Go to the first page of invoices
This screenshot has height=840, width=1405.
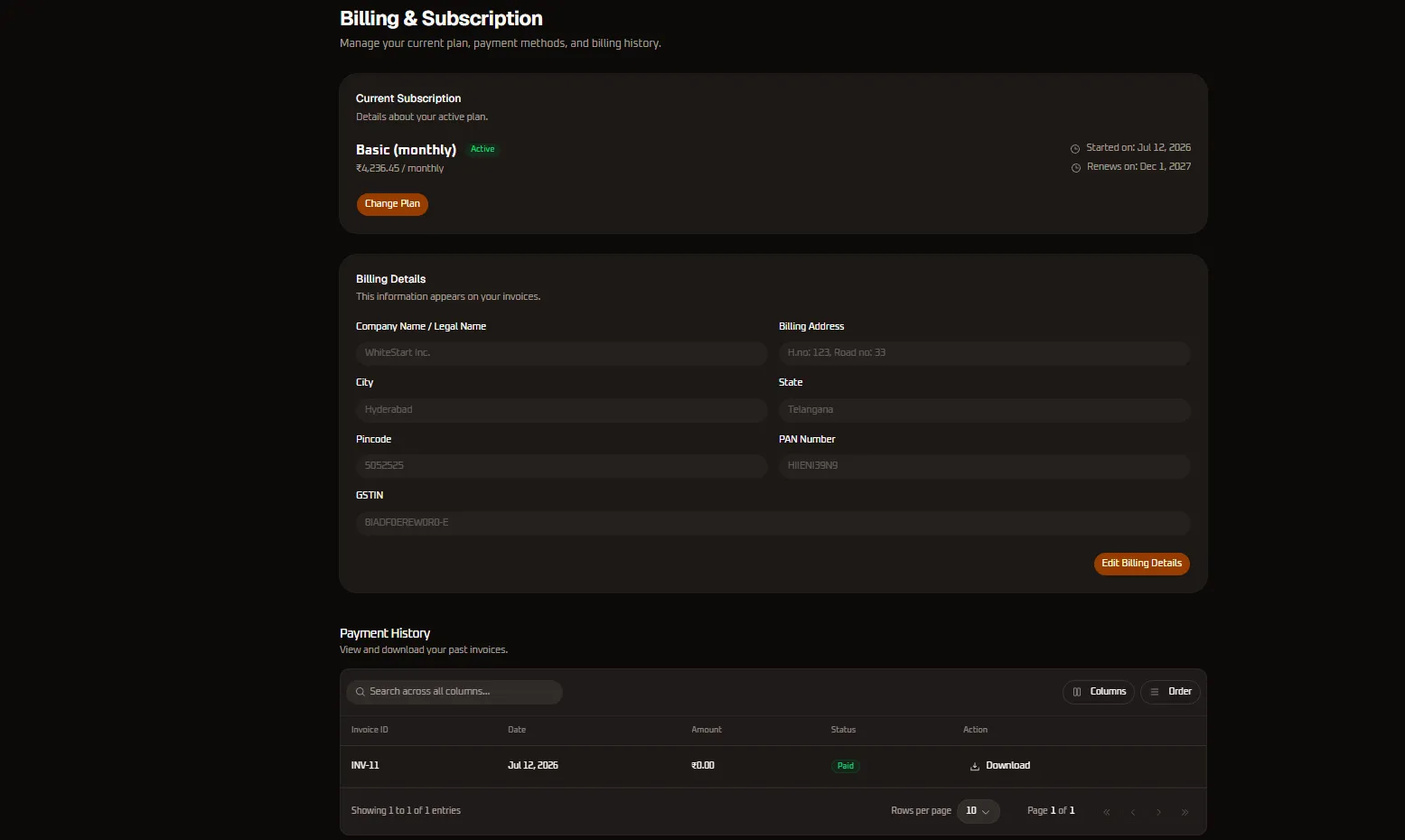tap(1107, 812)
